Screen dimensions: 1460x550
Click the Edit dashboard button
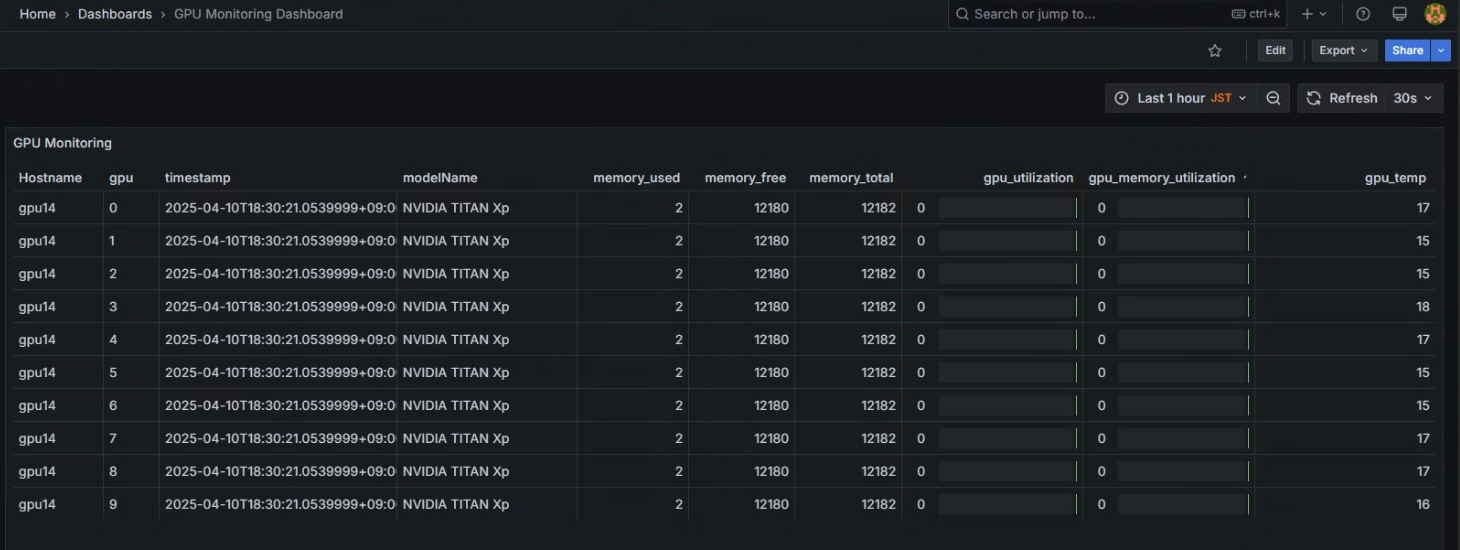pos(1275,51)
